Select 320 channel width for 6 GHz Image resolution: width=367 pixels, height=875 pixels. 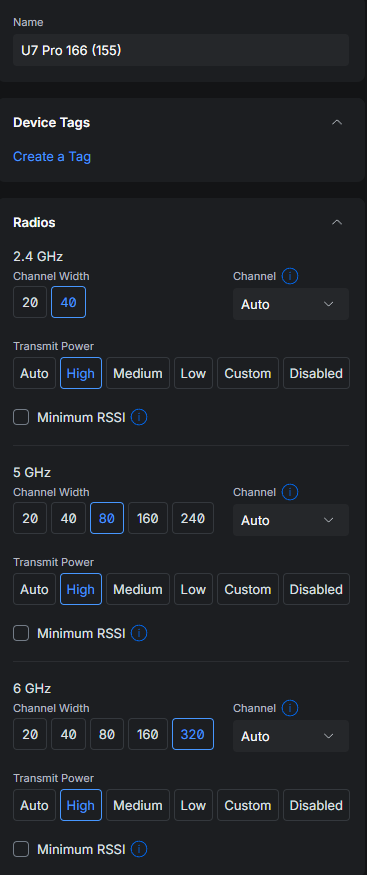(x=193, y=734)
